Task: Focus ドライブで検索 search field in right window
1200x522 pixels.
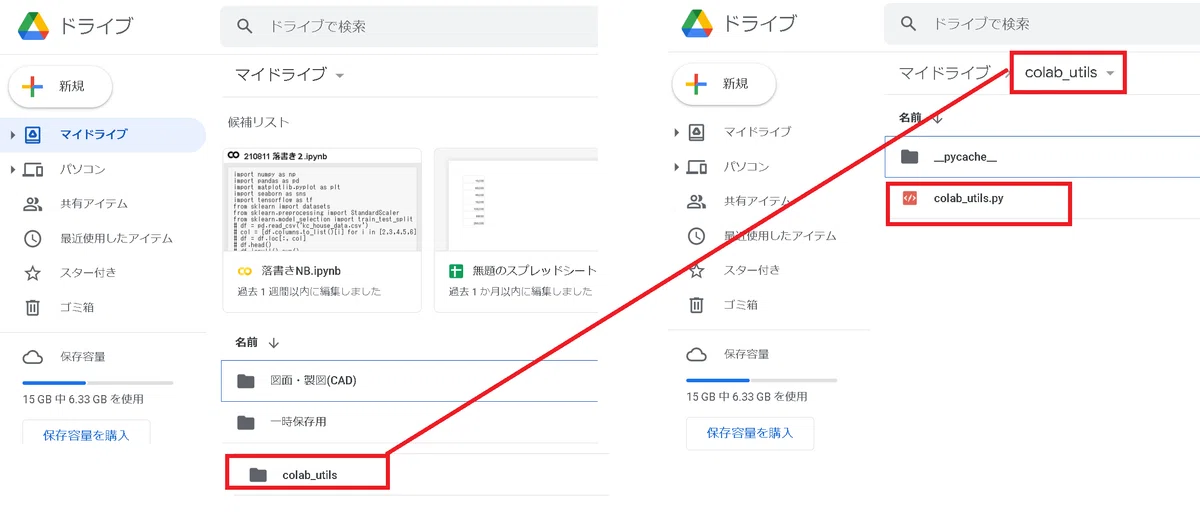Action: (1042, 23)
